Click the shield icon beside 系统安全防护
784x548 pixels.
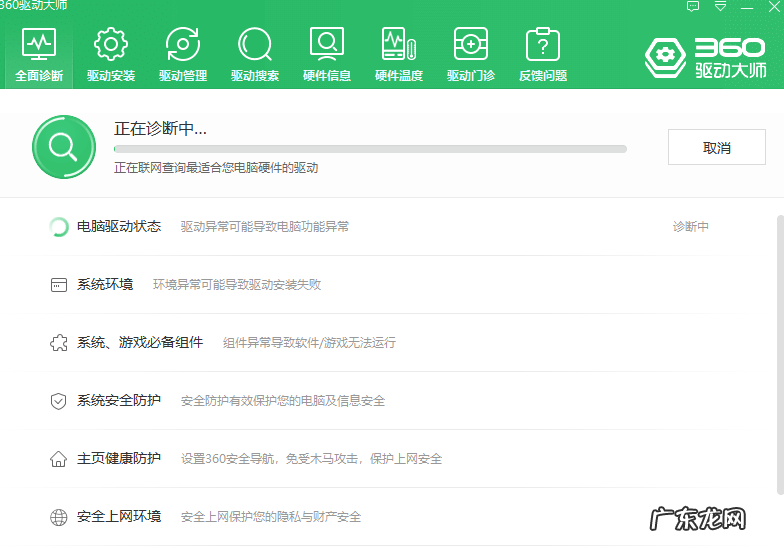click(x=58, y=400)
